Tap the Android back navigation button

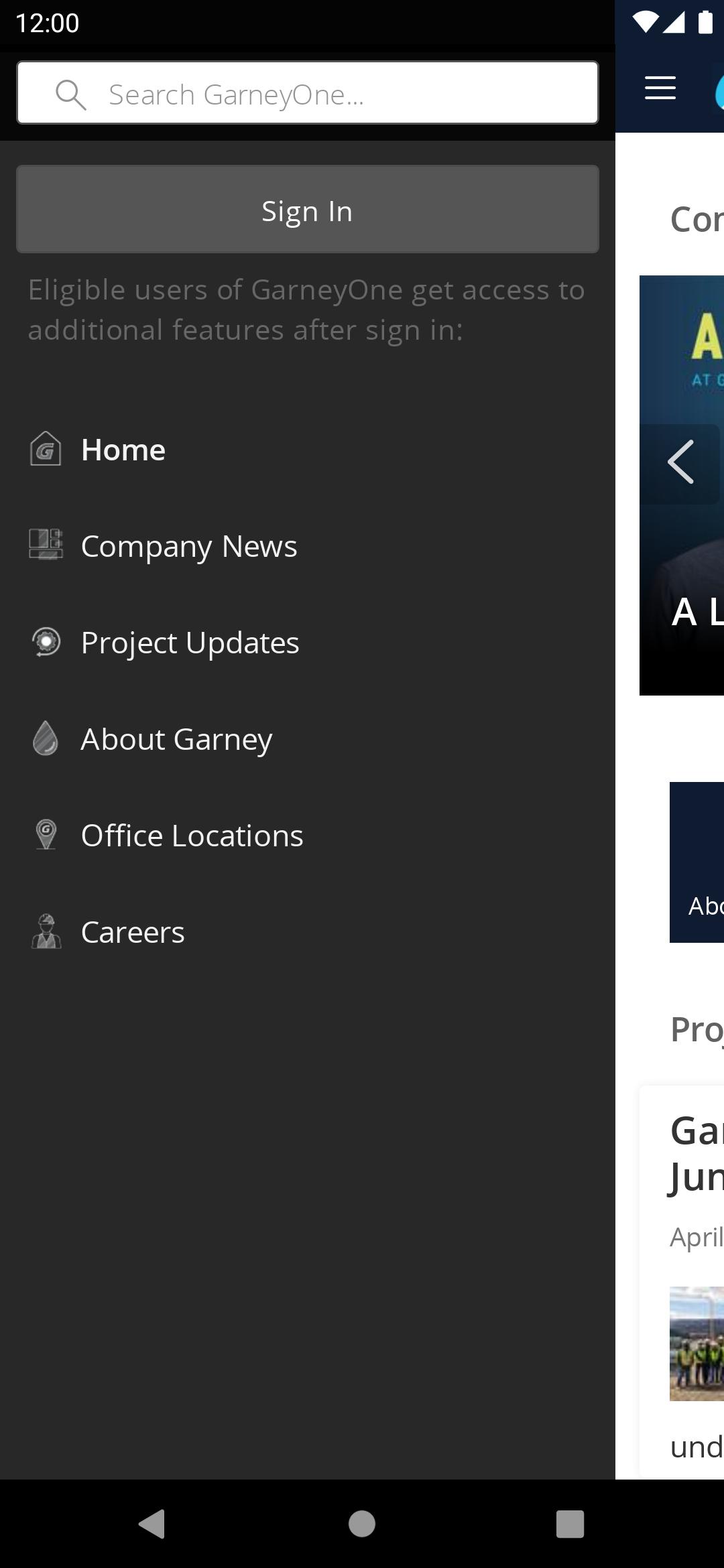click(x=153, y=1524)
